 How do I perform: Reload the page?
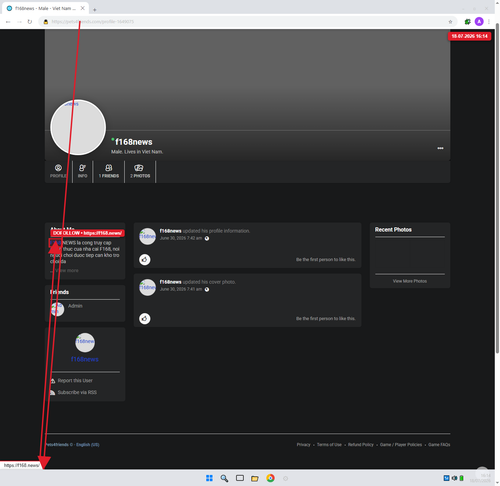[x=30, y=22]
